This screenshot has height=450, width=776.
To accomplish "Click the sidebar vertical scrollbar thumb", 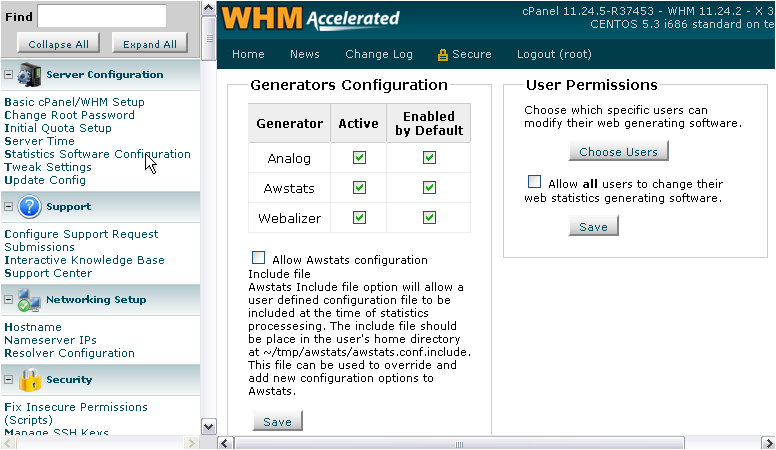I will (x=208, y=38).
